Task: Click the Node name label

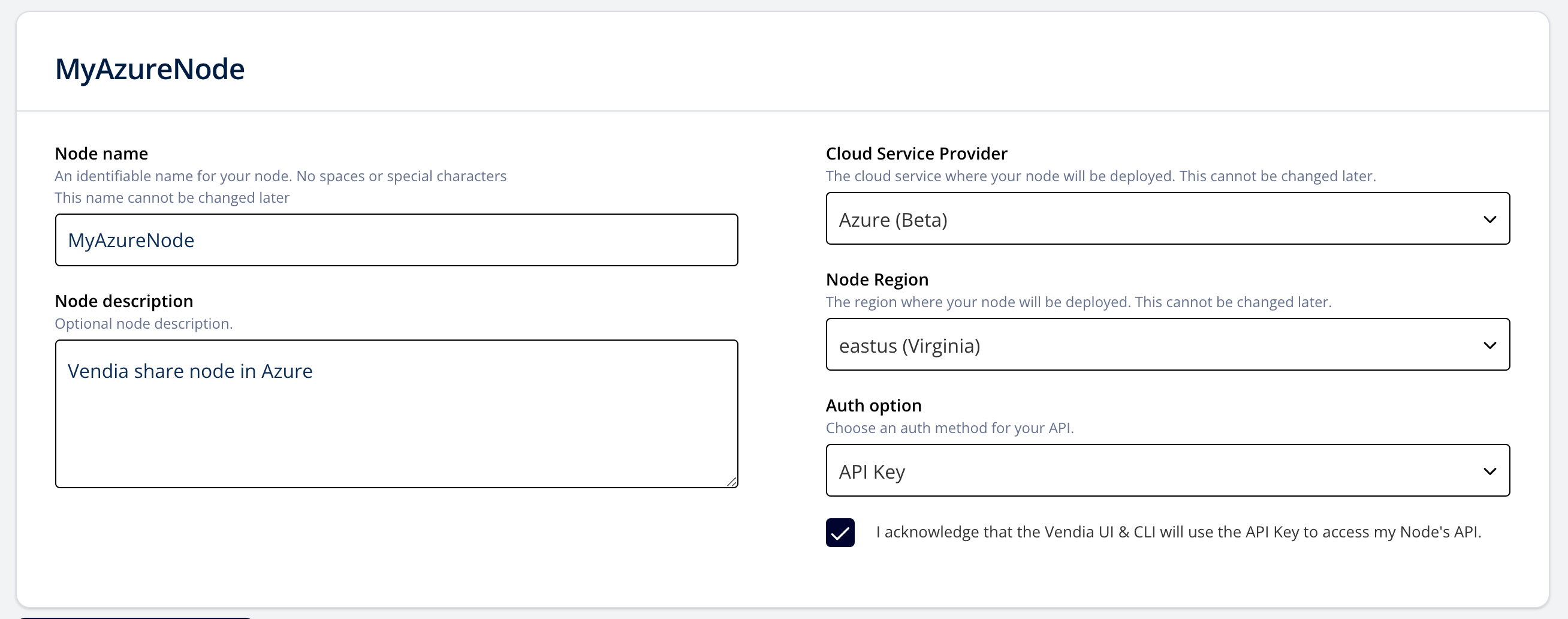Action: pyautogui.click(x=102, y=154)
